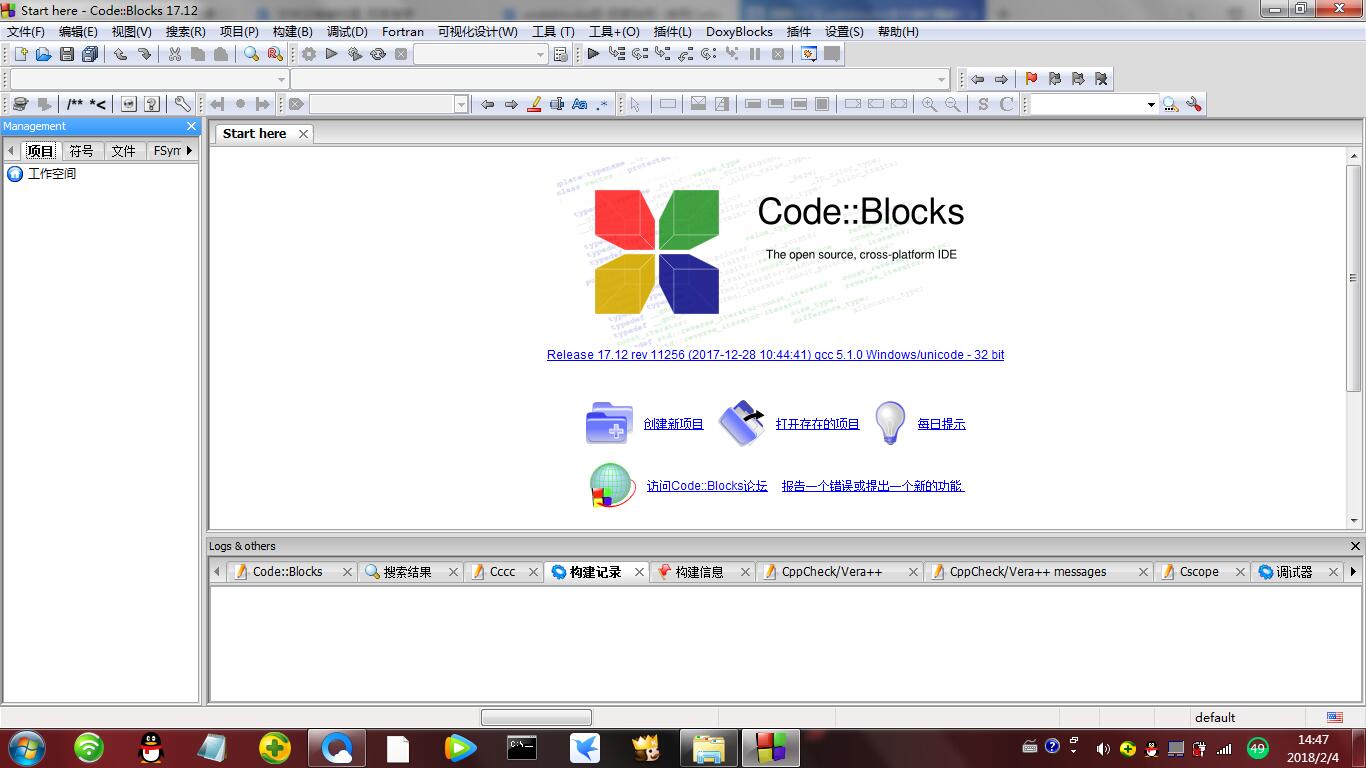Click the doxygen line comment icon

[98, 104]
